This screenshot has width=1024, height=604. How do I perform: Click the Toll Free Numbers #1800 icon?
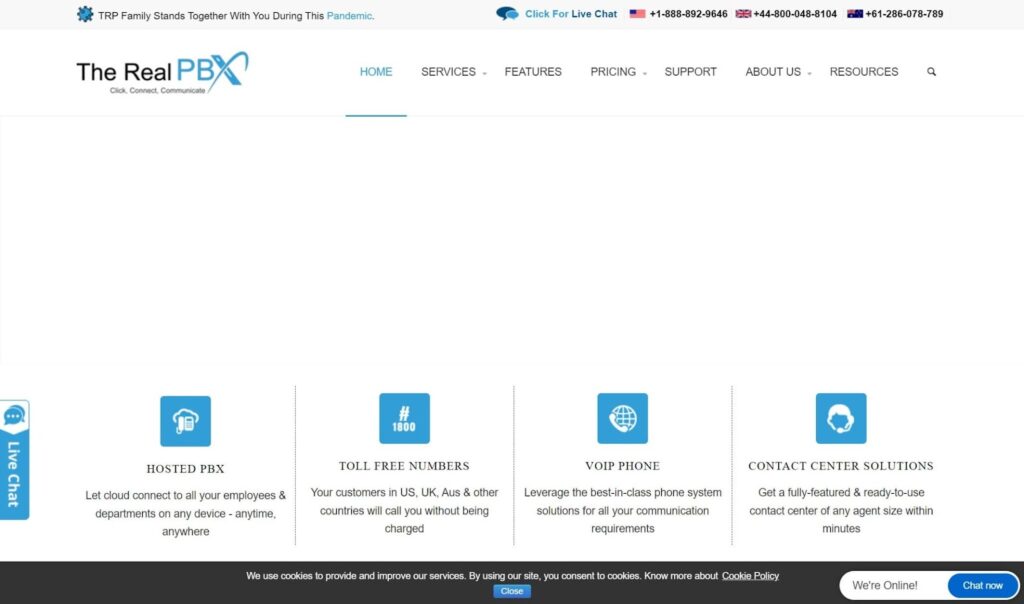pos(404,418)
